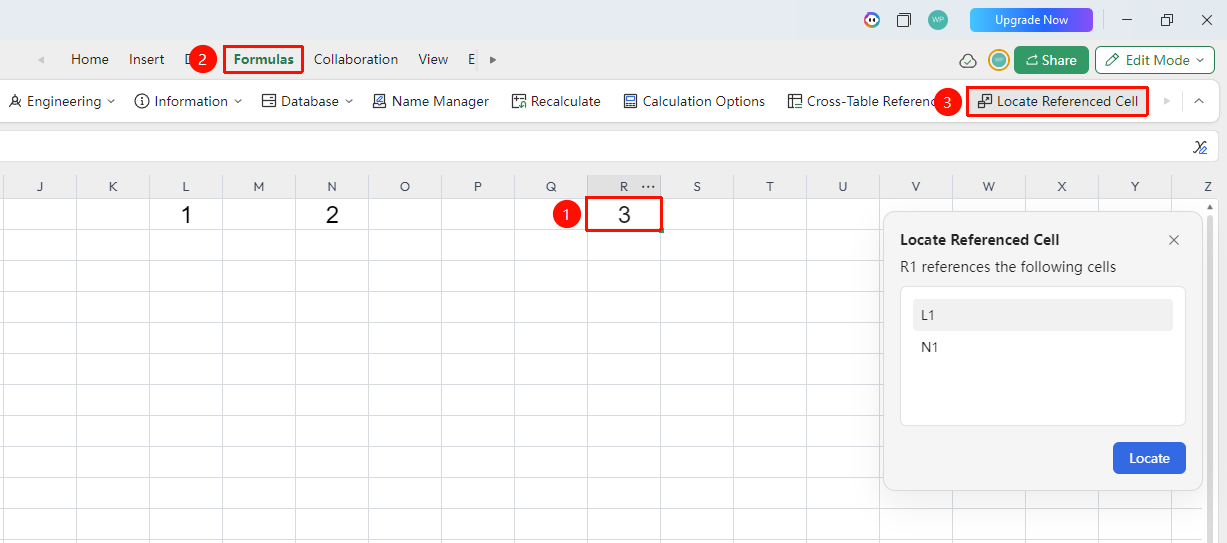Click the blue Locate button
The height and width of the screenshot is (543, 1227).
1149,458
